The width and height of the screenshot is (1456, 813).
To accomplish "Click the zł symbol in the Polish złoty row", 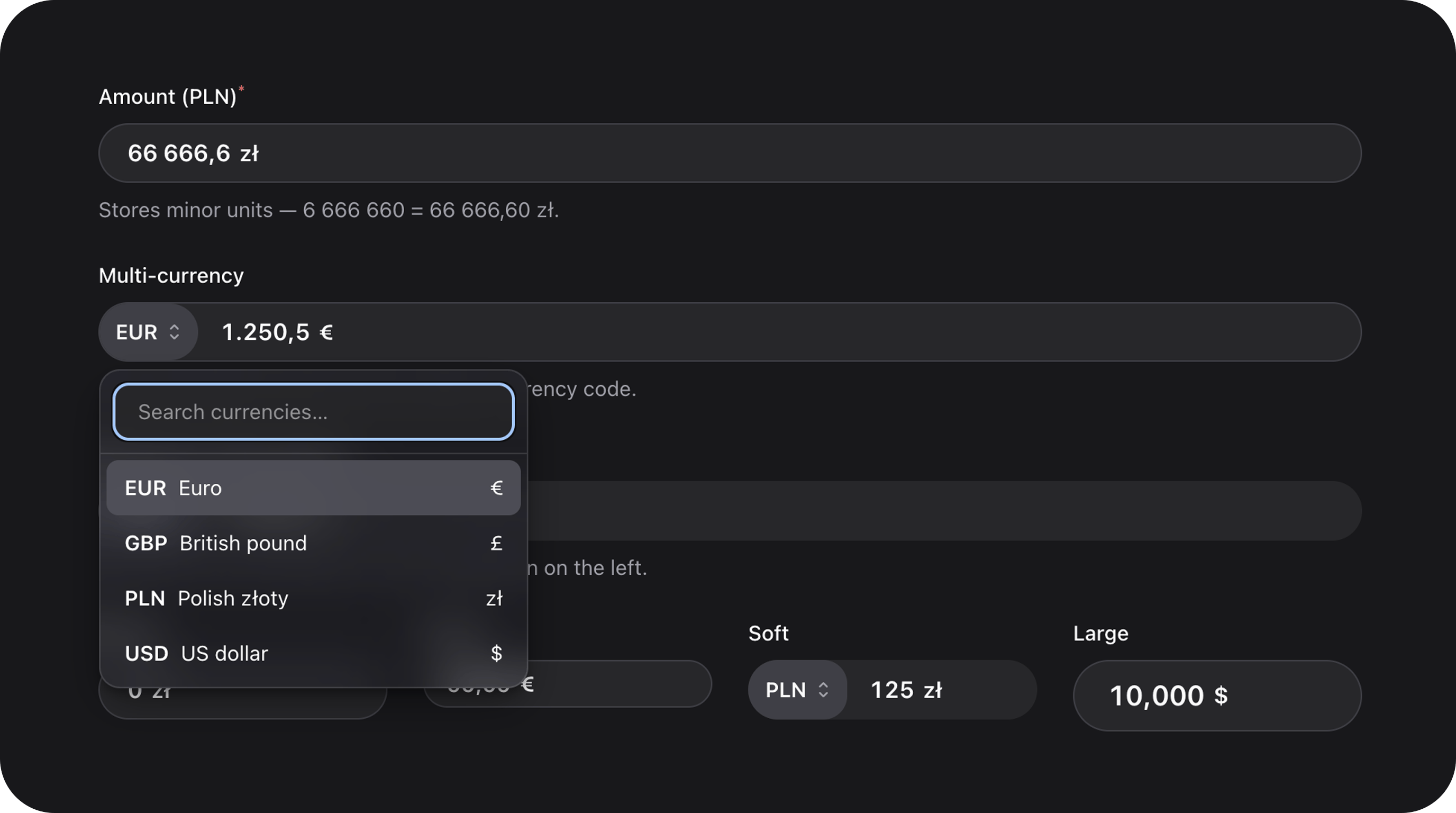I will [x=494, y=598].
